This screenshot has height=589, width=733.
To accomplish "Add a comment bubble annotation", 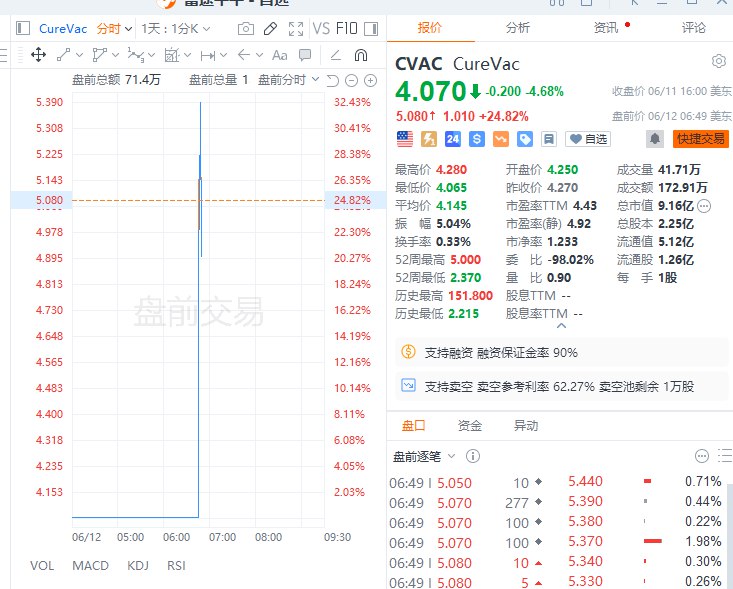I will click(305, 55).
